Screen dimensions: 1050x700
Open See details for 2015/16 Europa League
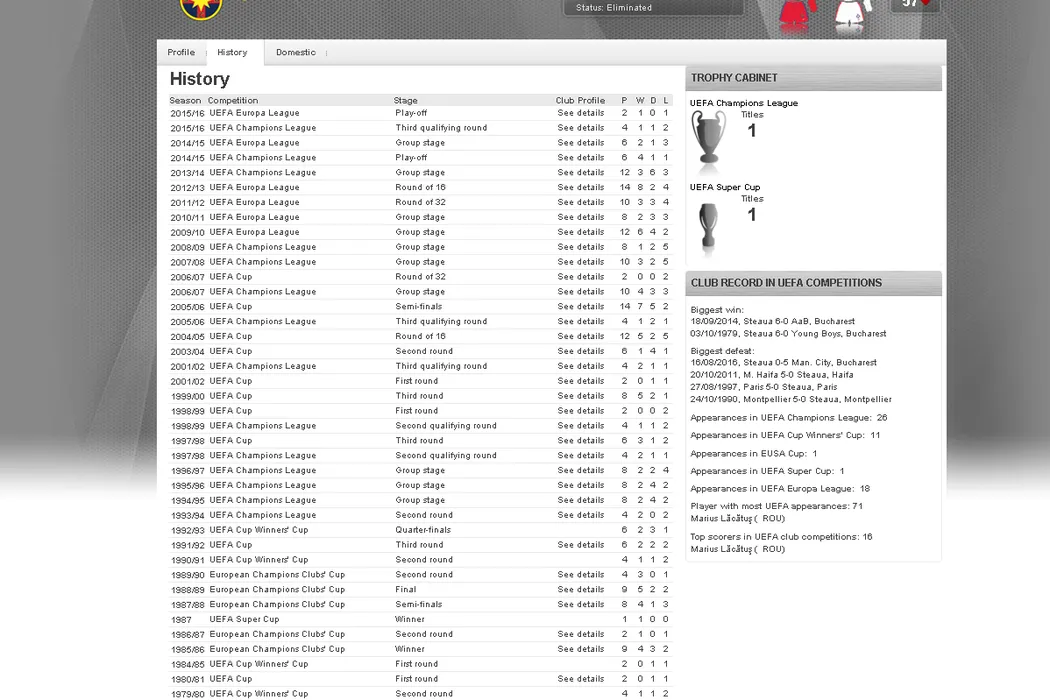580,113
